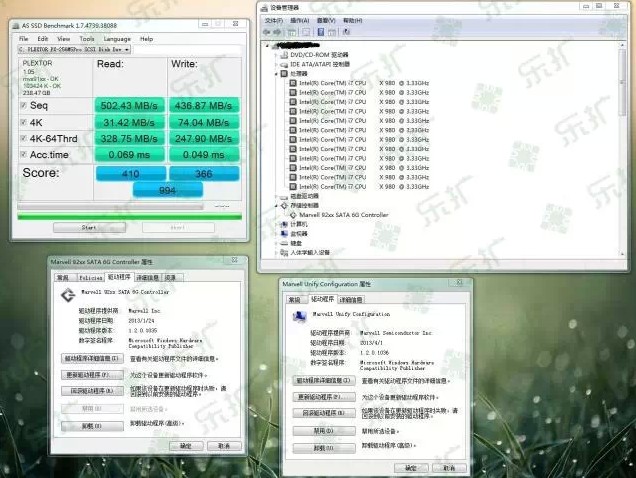Click 卸载 button in Marvell 92xx controller dialog

(92, 426)
